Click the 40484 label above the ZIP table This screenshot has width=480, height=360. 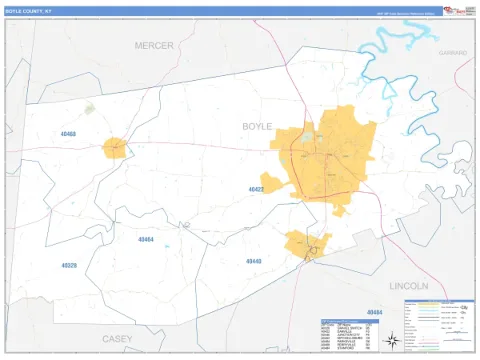click(x=375, y=312)
